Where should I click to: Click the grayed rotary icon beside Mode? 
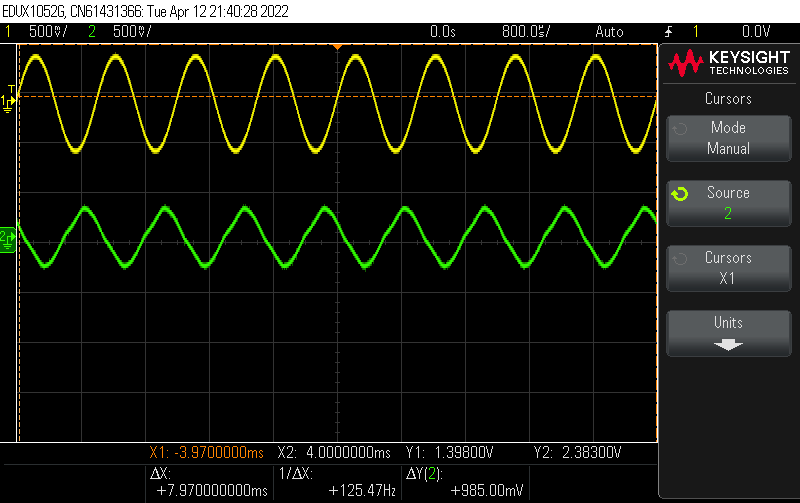tap(680, 129)
